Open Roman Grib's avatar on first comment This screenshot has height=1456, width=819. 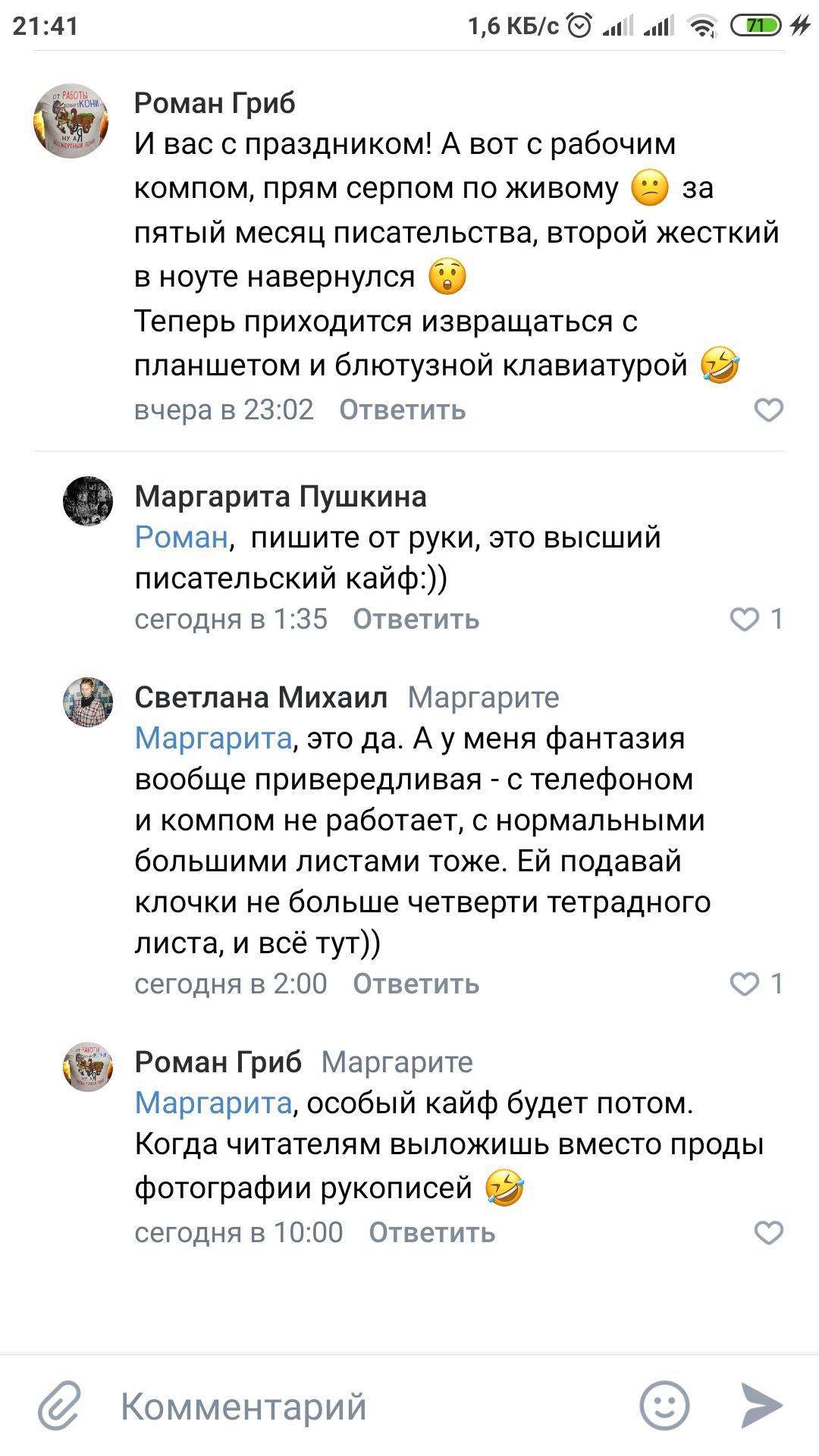(71, 121)
